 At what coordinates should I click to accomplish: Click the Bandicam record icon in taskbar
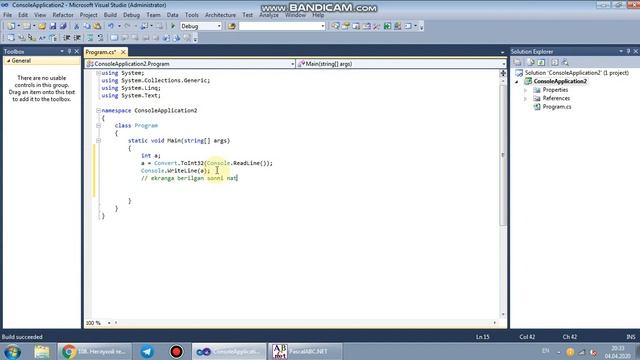pyautogui.click(x=176, y=351)
